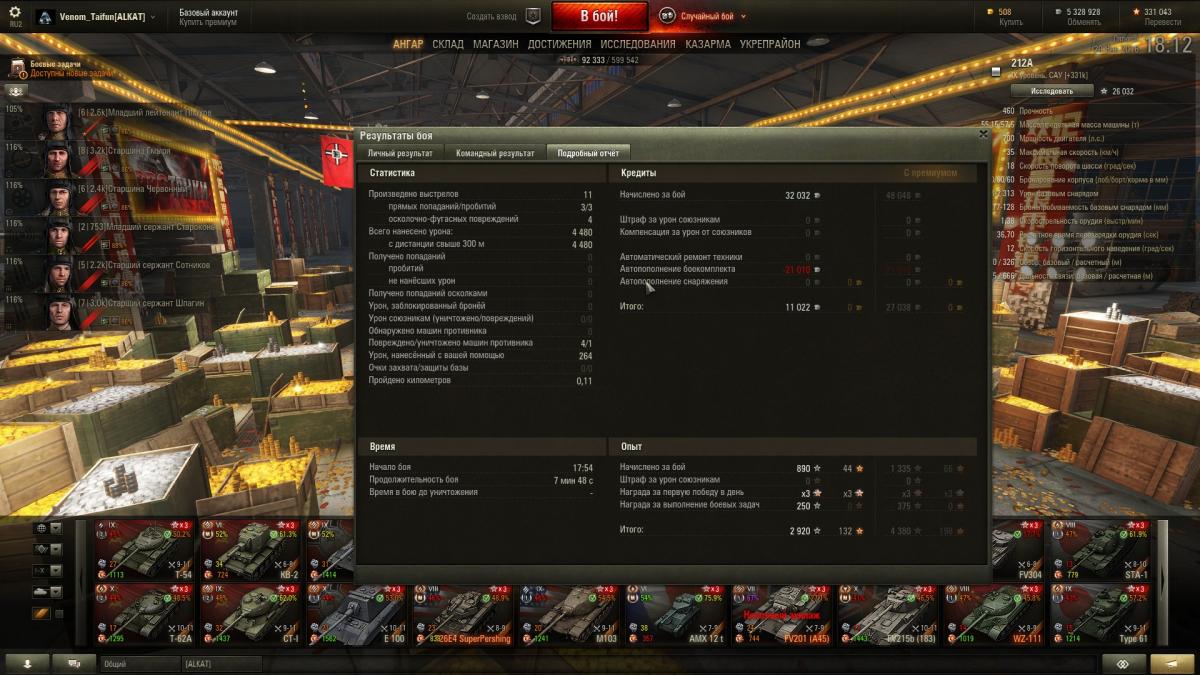This screenshot has height=675, width=1200.
Task: Open the tier I-X filter dropdown
Action: click(48, 571)
